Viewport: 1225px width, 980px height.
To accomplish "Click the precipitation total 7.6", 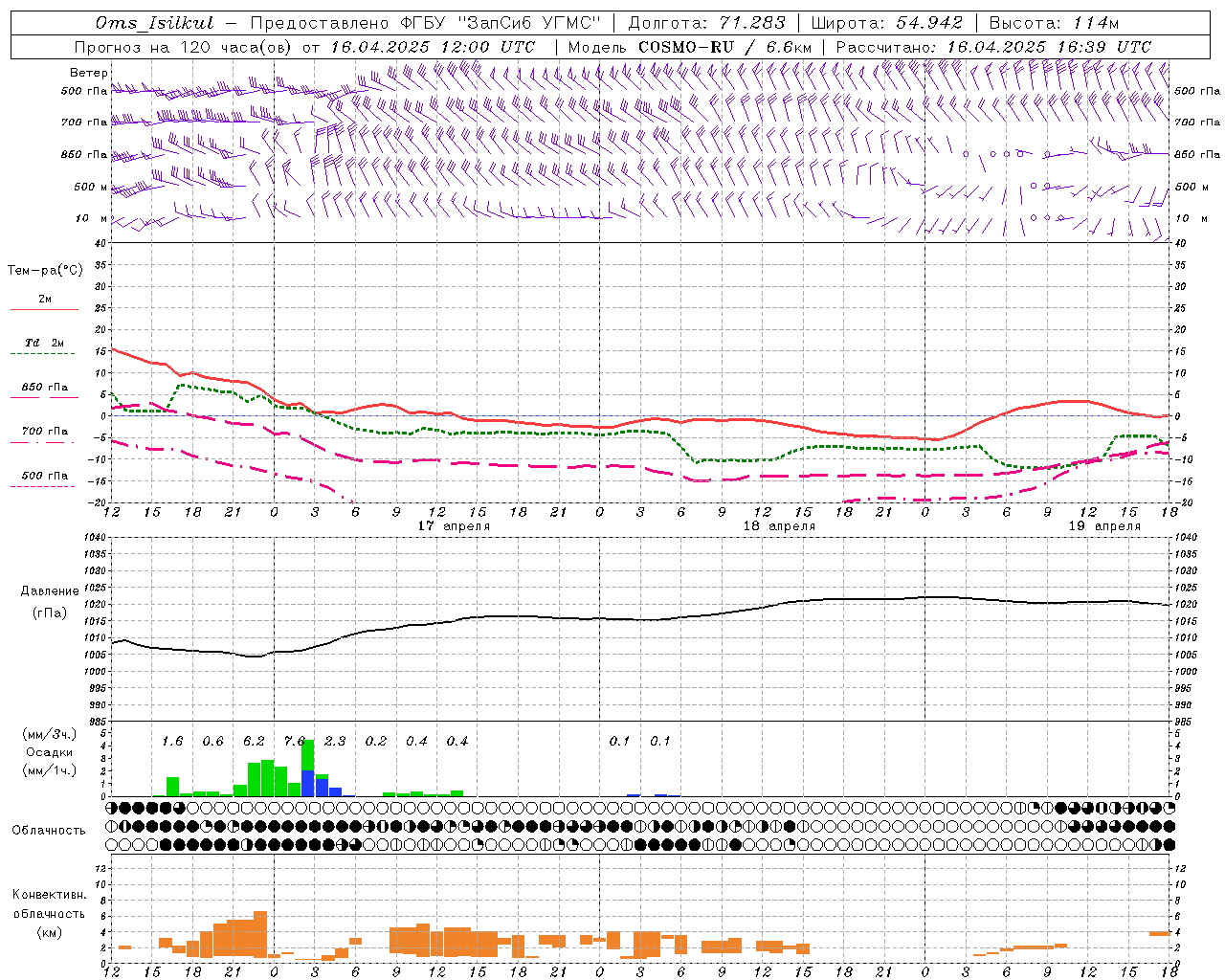I will coord(294,742).
